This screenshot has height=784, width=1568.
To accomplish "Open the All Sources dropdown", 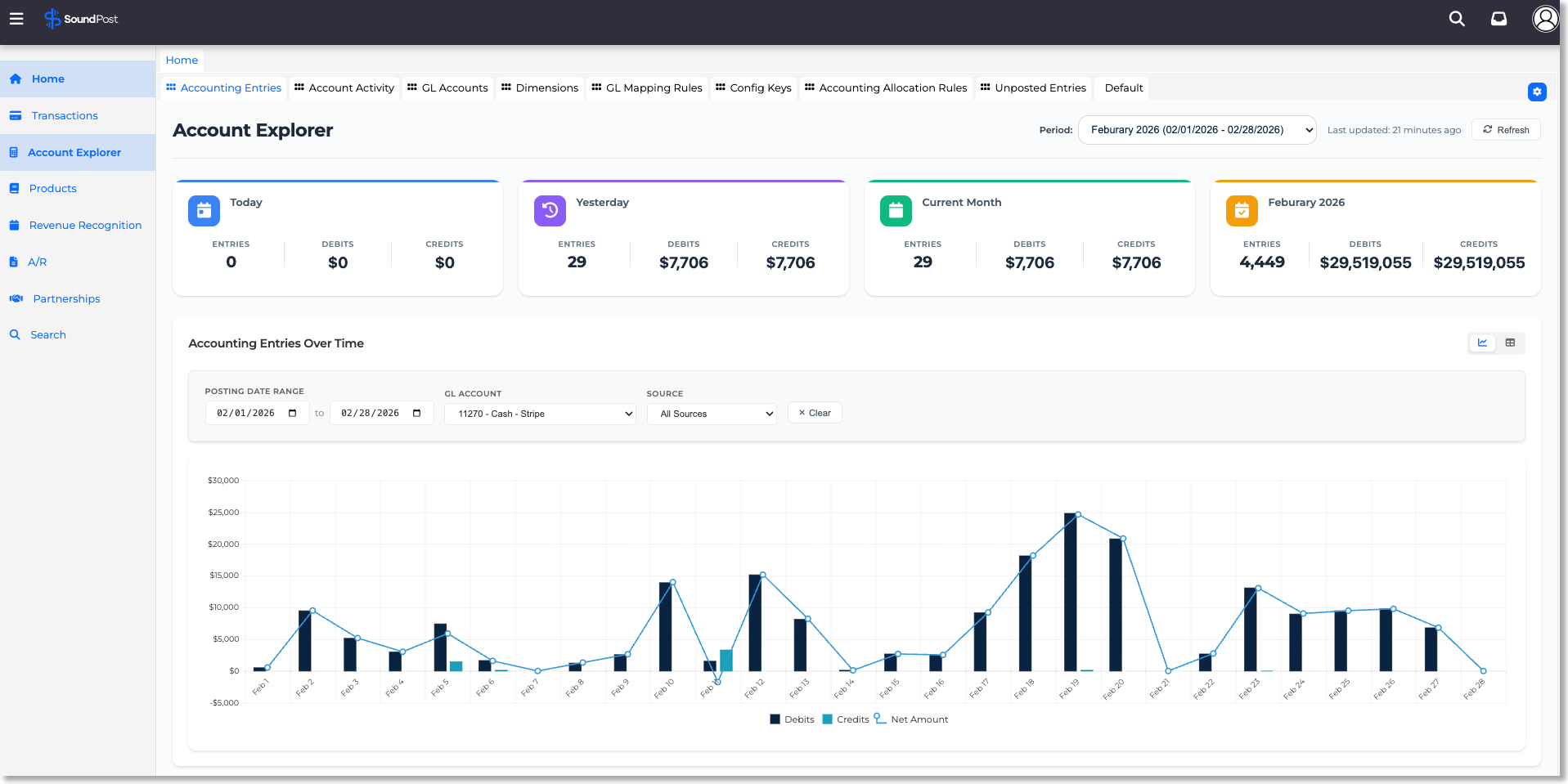I will coord(712,414).
